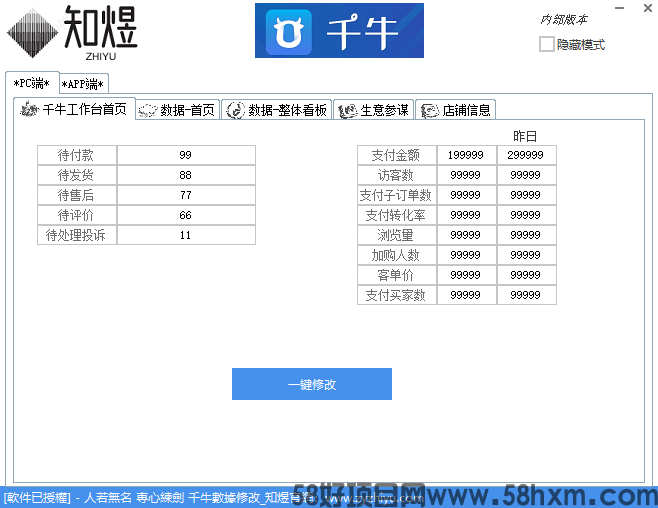The width and height of the screenshot is (658, 508).
Task: Click the 待评价 value field 66
Action: tap(186, 215)
